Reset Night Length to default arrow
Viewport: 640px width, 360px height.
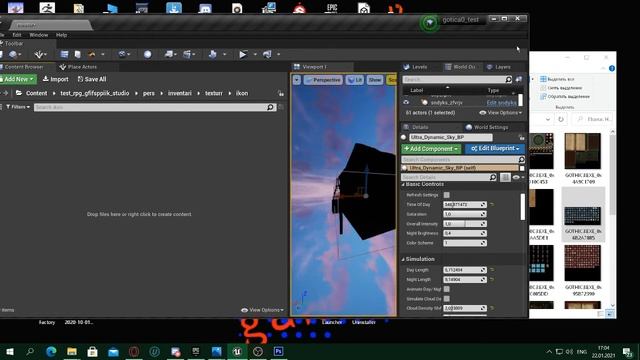point(491,279)
